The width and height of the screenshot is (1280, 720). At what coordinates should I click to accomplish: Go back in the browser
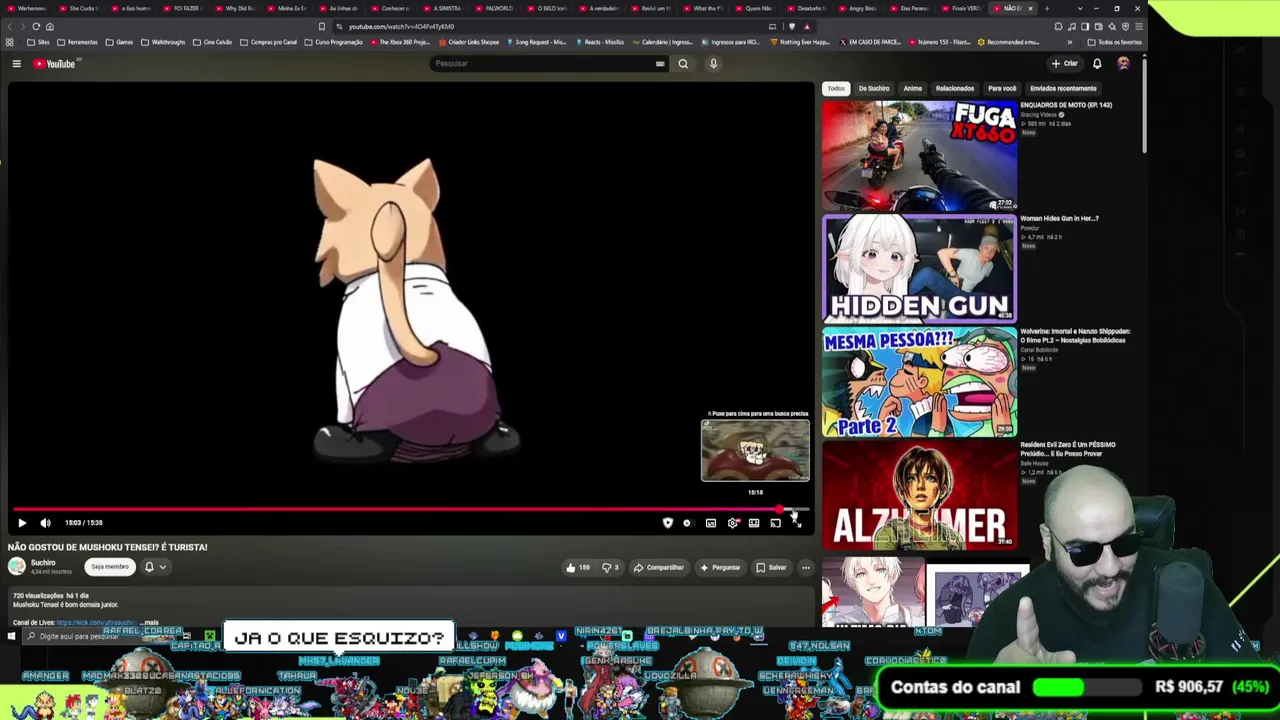pyautogui.click(x=10, y=26)
